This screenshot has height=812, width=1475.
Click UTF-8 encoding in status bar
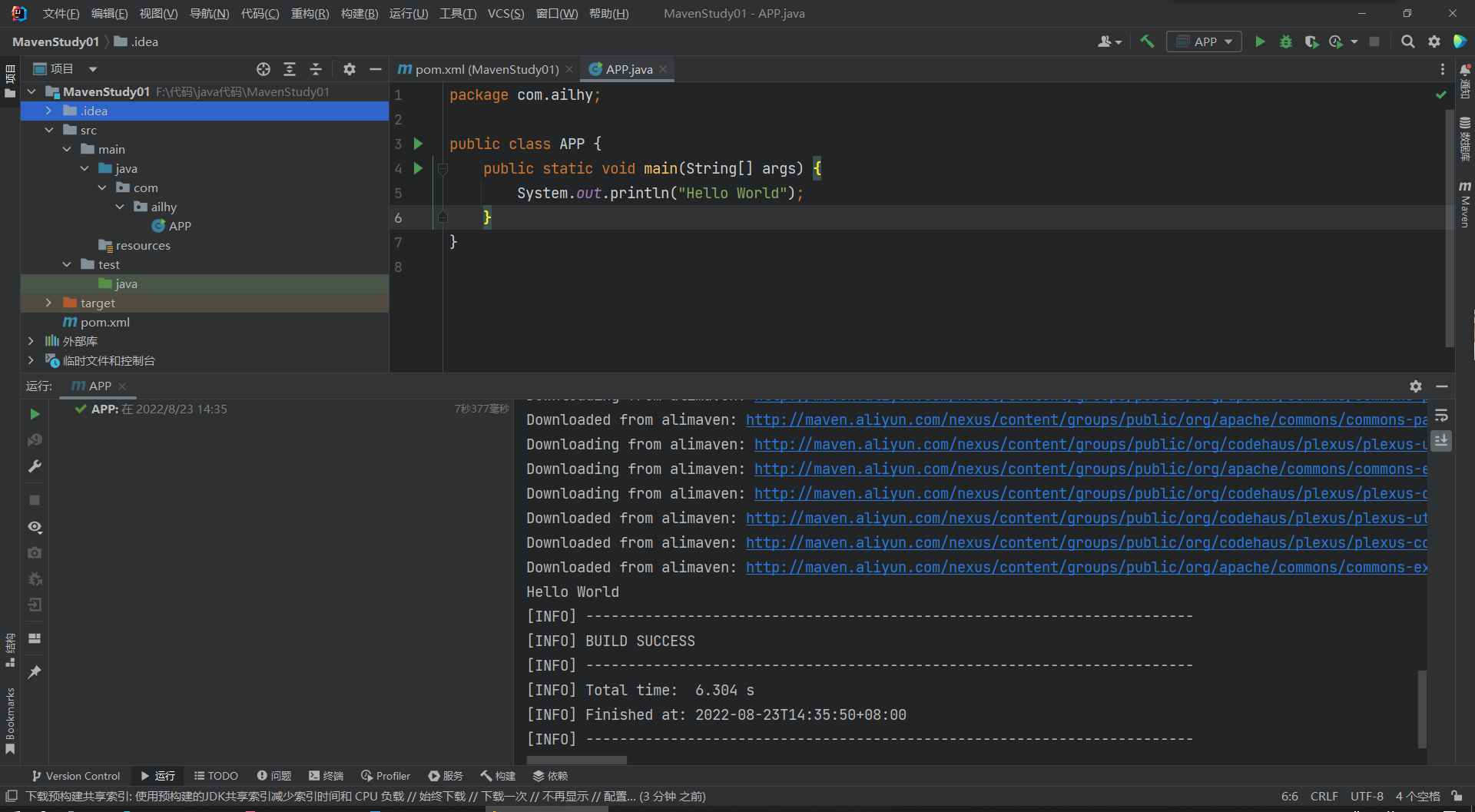1367,796
